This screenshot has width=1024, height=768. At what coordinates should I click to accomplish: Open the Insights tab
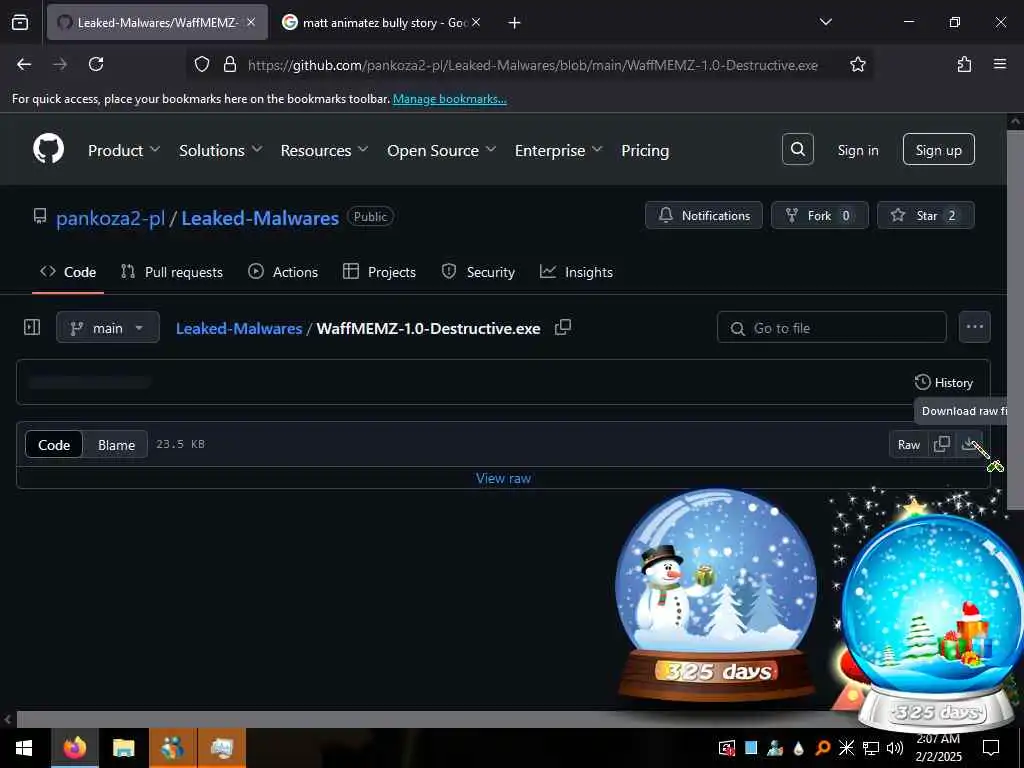576,272
